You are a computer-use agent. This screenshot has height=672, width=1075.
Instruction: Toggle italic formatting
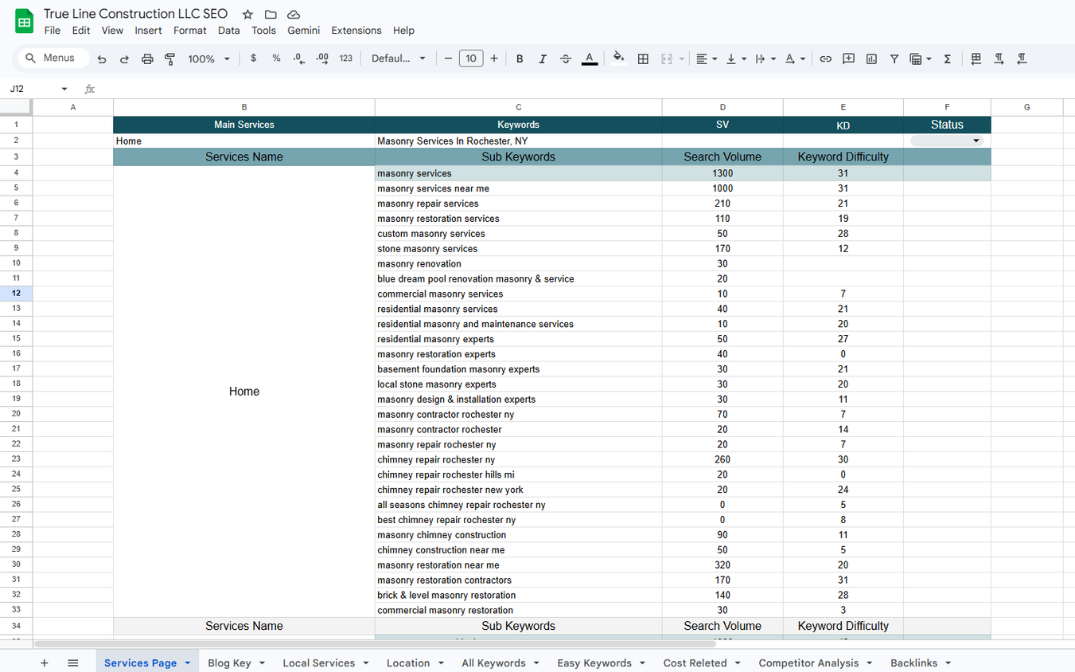coord(542,59)
